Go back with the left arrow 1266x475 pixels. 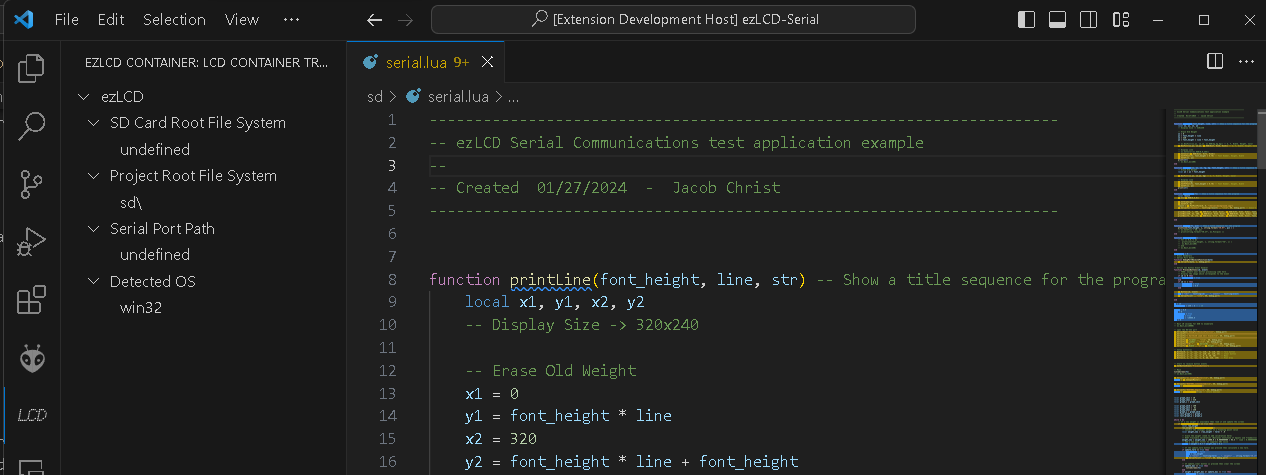click(x=374, y=20)
